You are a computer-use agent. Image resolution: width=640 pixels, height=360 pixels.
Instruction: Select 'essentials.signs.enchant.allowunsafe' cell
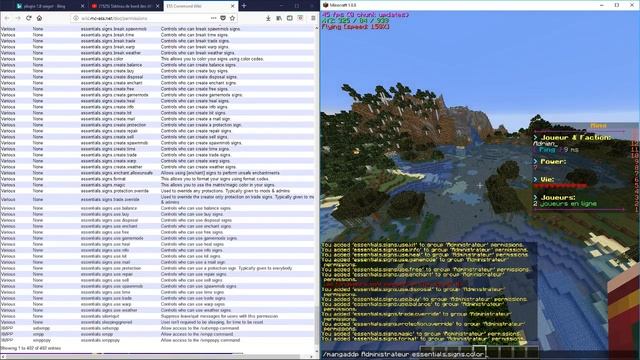pyautogui.click(x=117, y=173)
